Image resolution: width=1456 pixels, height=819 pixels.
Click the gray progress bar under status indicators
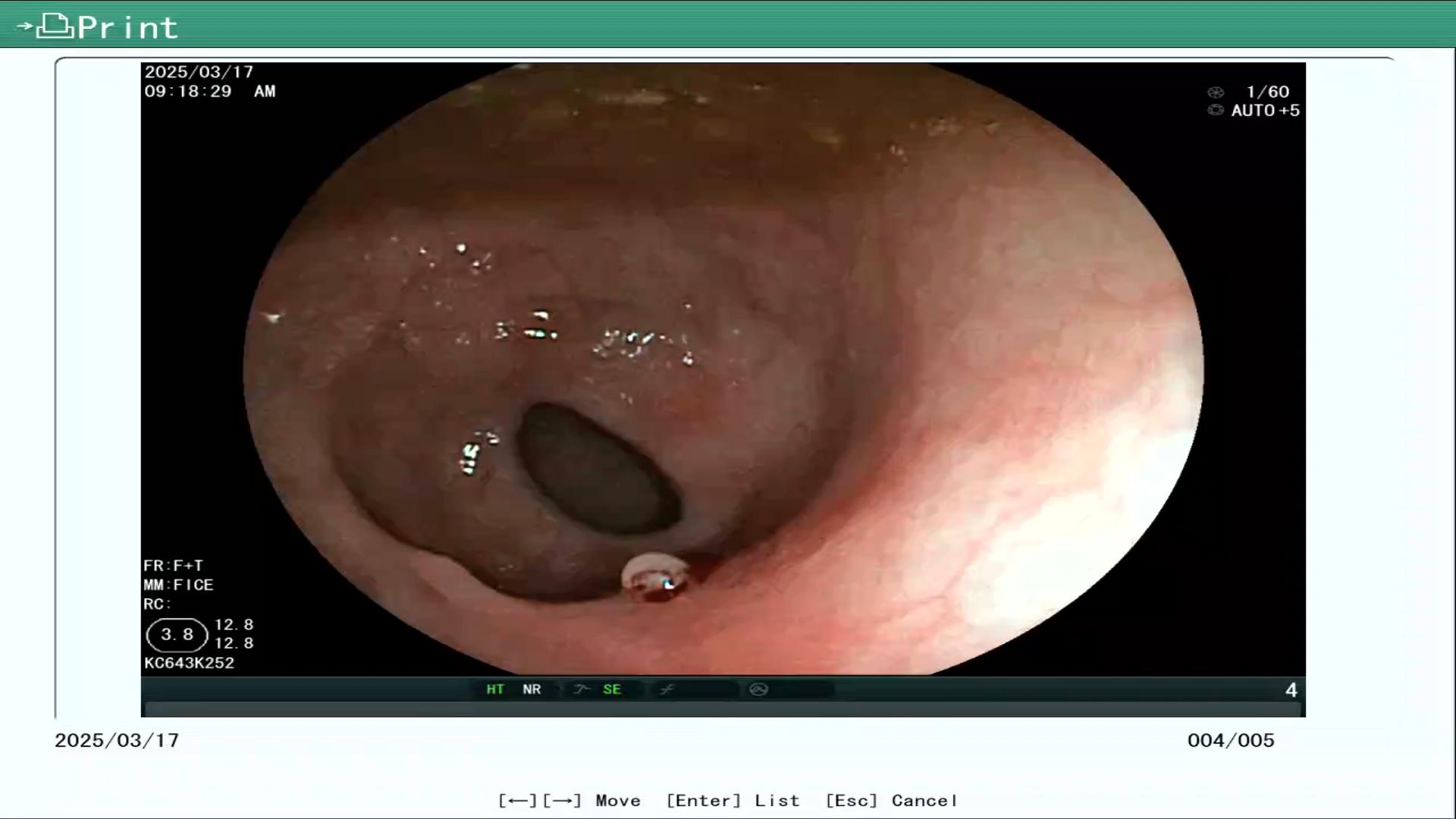click(723, 710)
